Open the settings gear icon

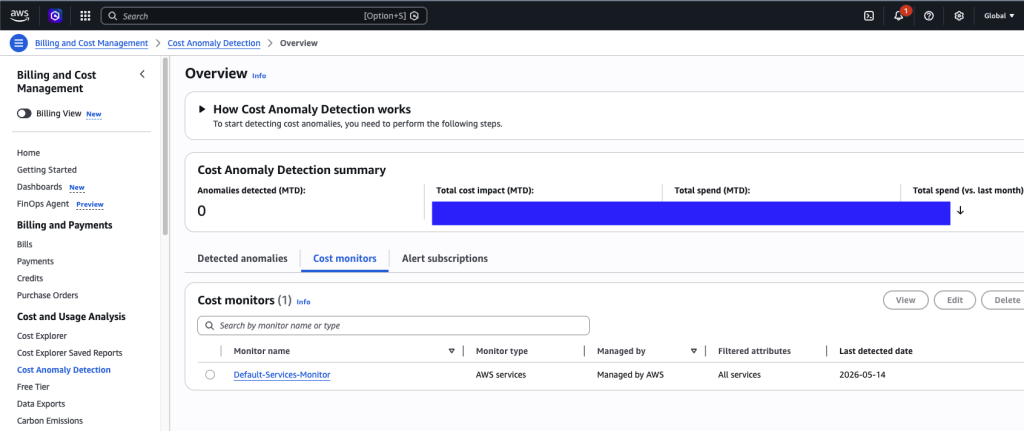[x=959, y=16]
